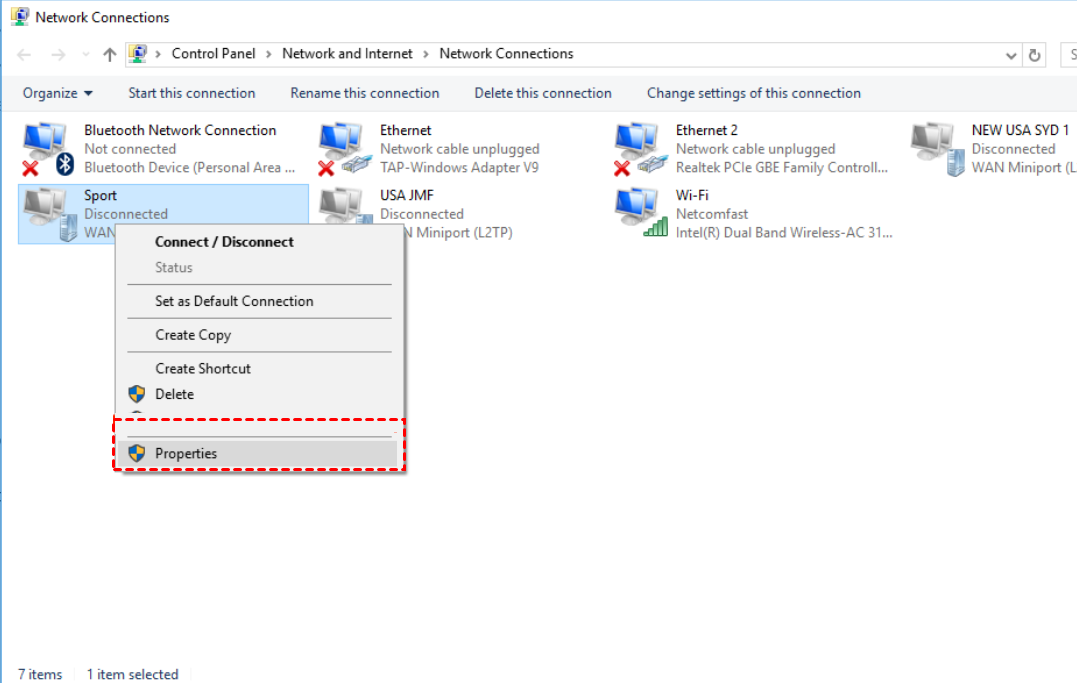The width and height of the screenshot is (1077, 683).
Task: Click the NEW USA SYD 1 name
Action: click(x=1020, y=130)
